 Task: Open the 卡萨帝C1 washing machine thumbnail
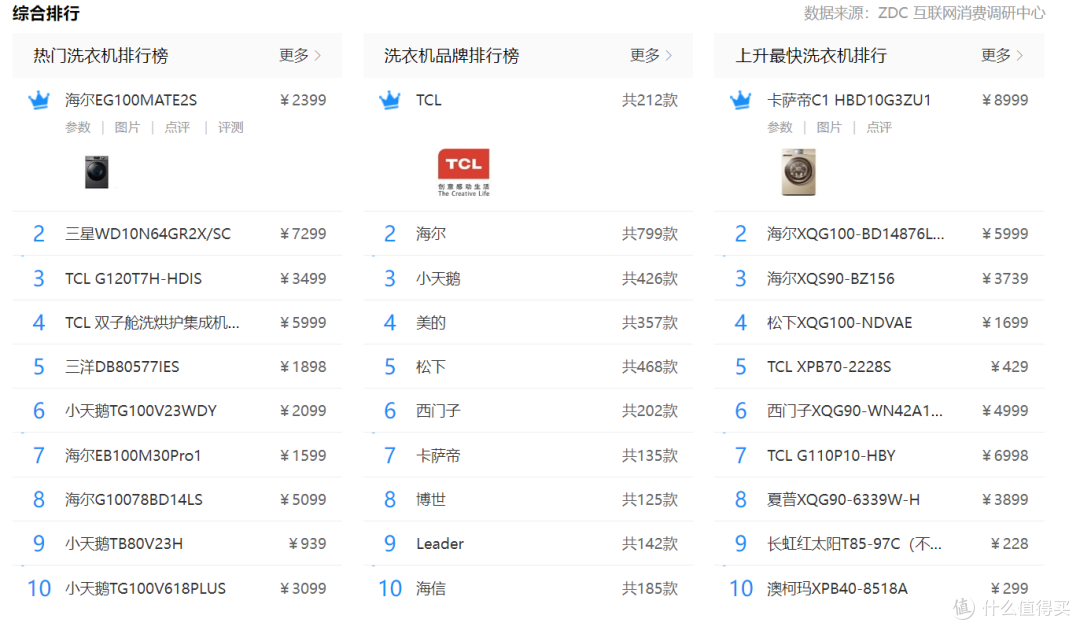[798, 171]
